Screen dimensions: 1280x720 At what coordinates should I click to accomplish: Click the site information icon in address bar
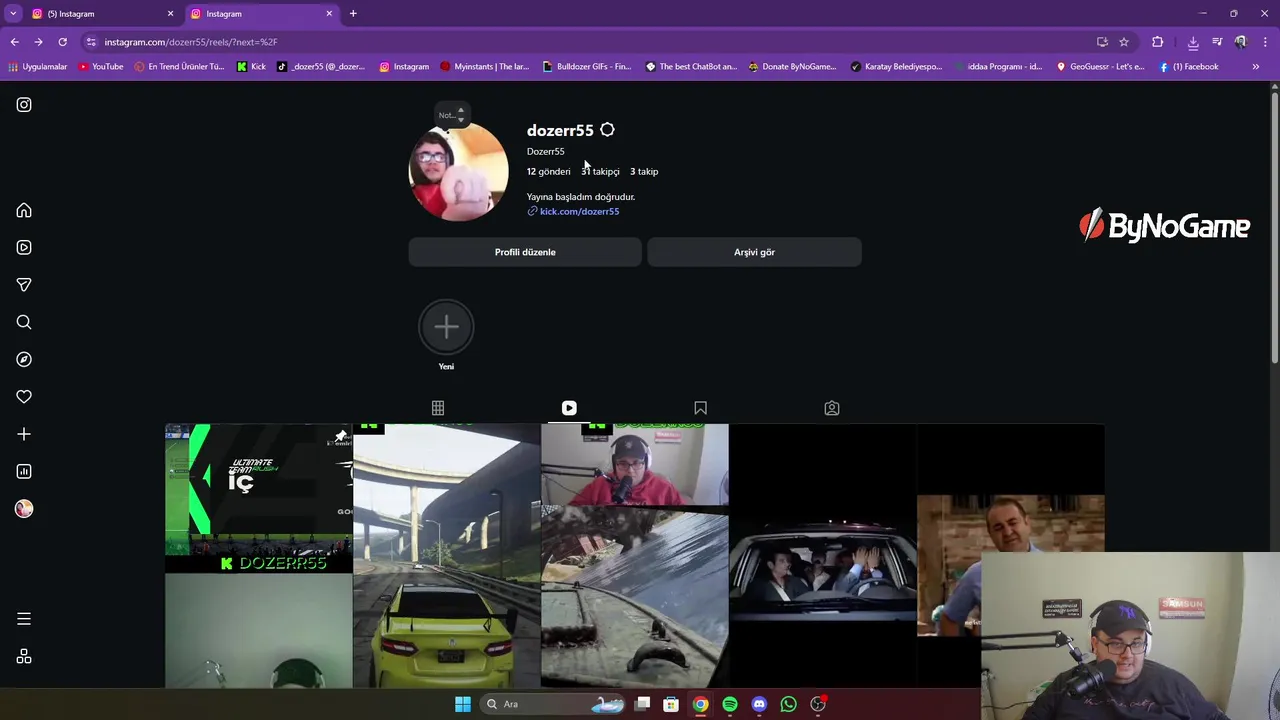tap(91, 42)
